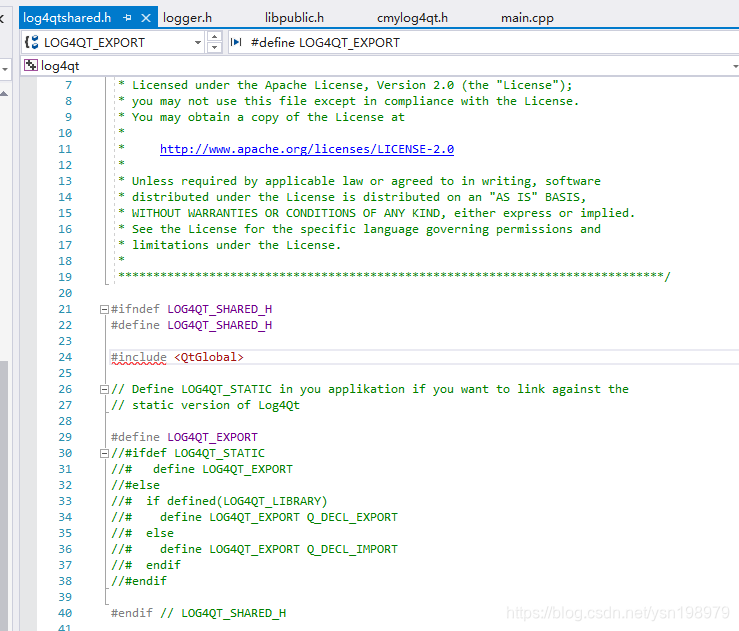Click the go-to-definition icon before #define LOG4QT_EXPORT
This screenshot has height=631, width=739.
tap(236, 42)
